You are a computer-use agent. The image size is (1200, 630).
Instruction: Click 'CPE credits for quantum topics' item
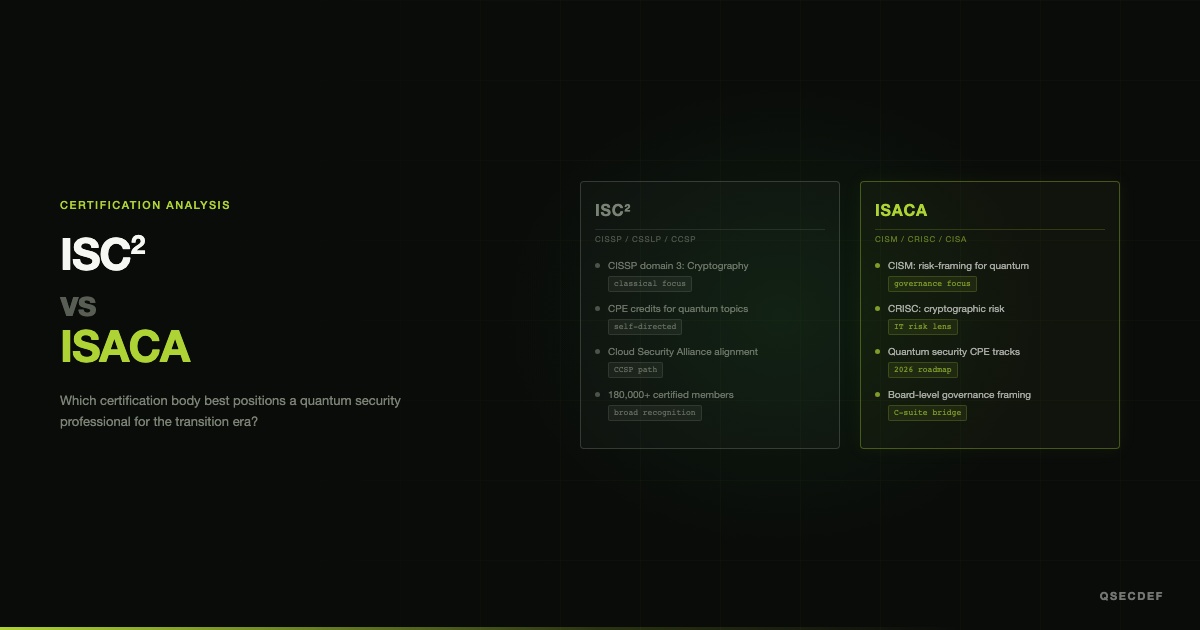pos(678,309)
